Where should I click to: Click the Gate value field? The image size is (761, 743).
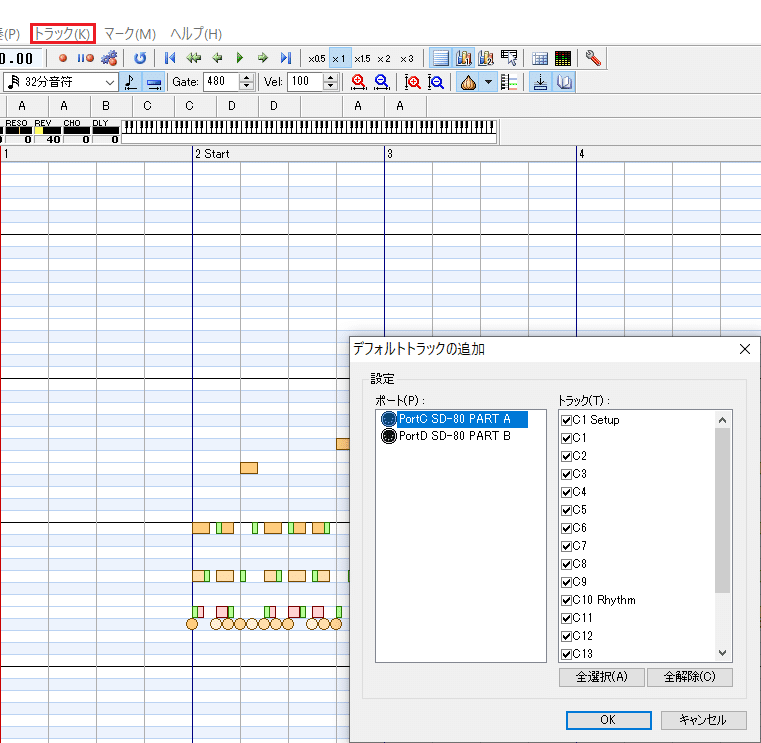point(221,82)
